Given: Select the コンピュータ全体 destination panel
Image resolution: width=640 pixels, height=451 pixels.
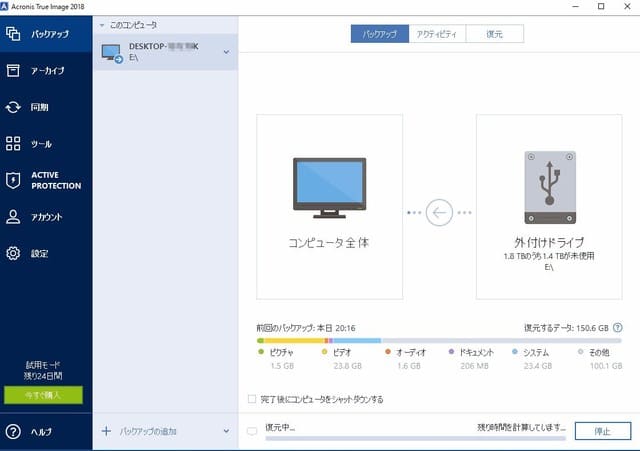Looking at the screenshot, I should pos(329,206).
